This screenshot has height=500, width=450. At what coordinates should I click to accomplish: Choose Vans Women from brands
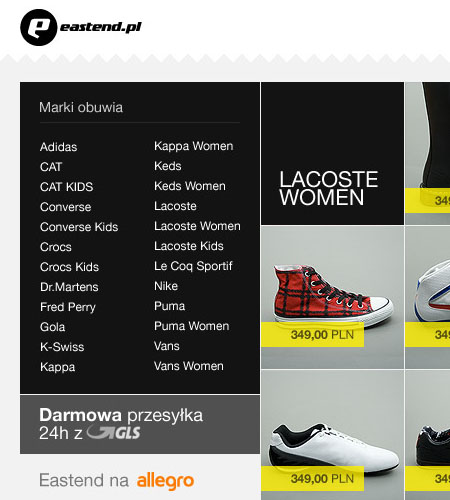point(189,366)
